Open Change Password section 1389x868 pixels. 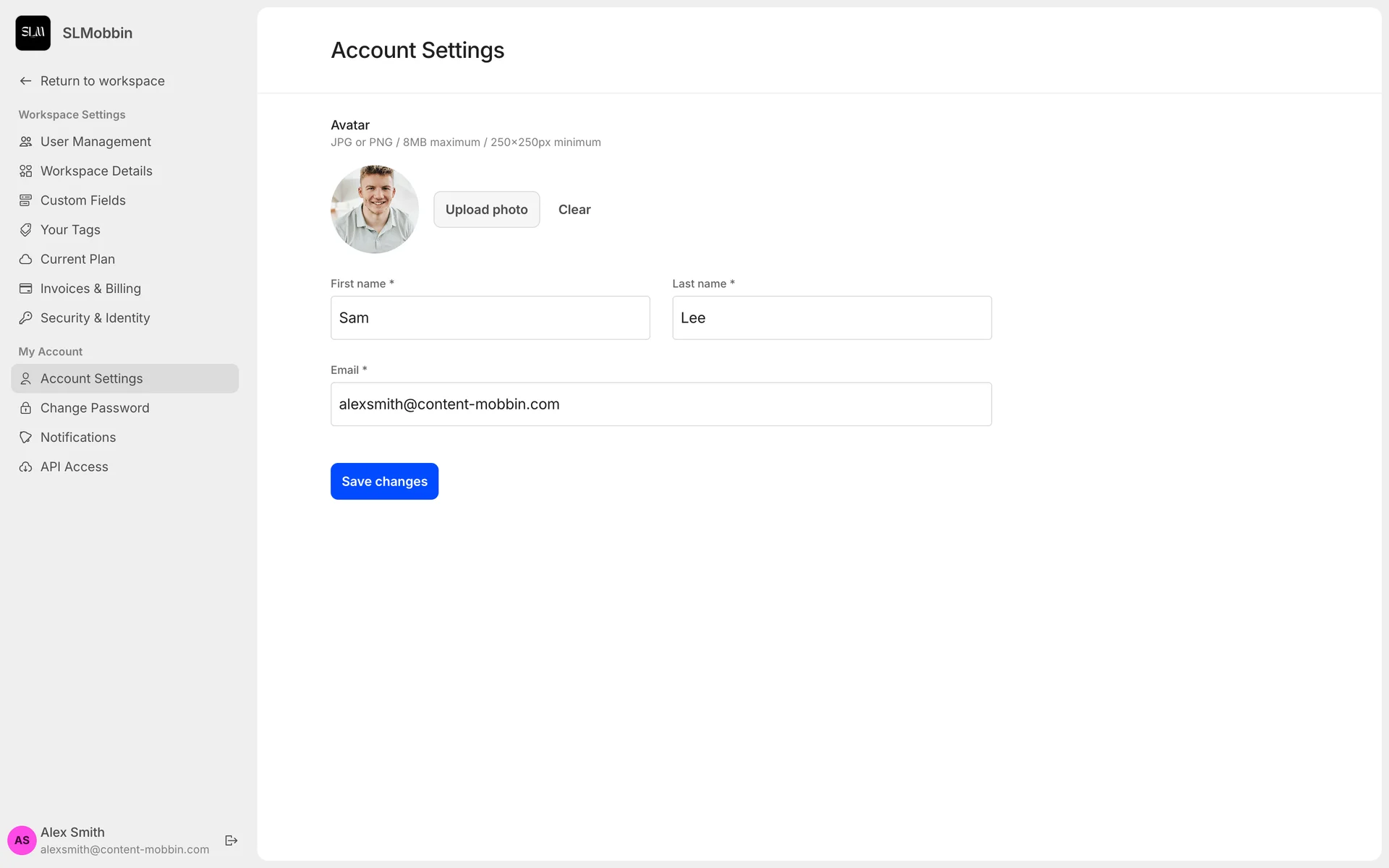[x=95, y=408]
